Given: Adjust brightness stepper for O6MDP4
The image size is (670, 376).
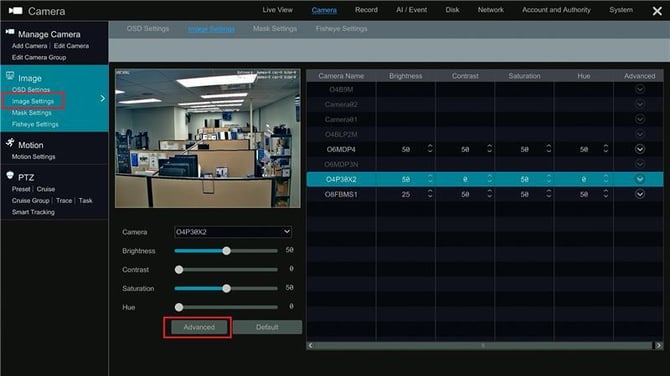Looking at the screenshot, I should coord(430,149).
